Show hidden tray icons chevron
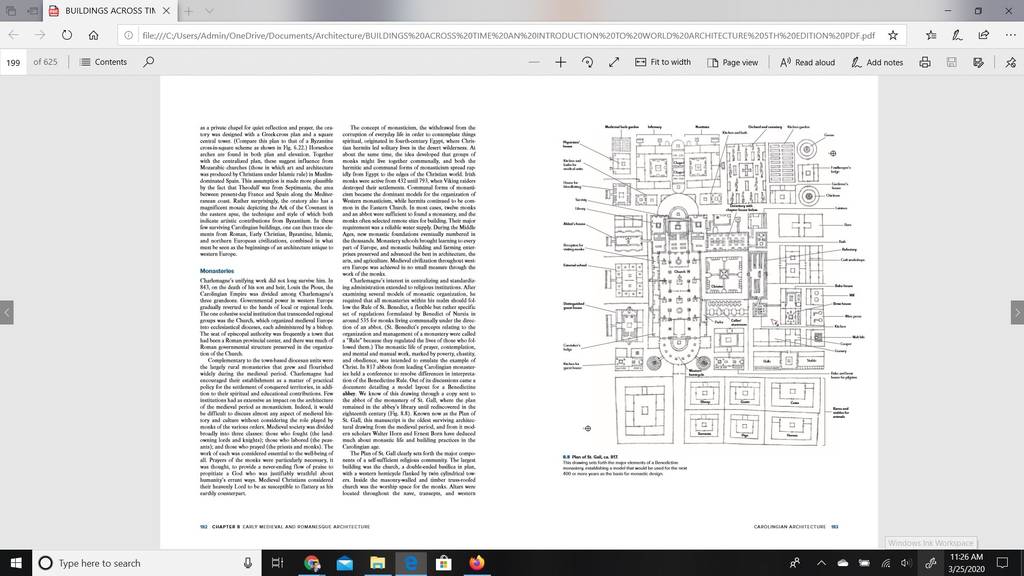Image resolution: width=1024 pixels, height=576 pixels. tap(821, 563)
